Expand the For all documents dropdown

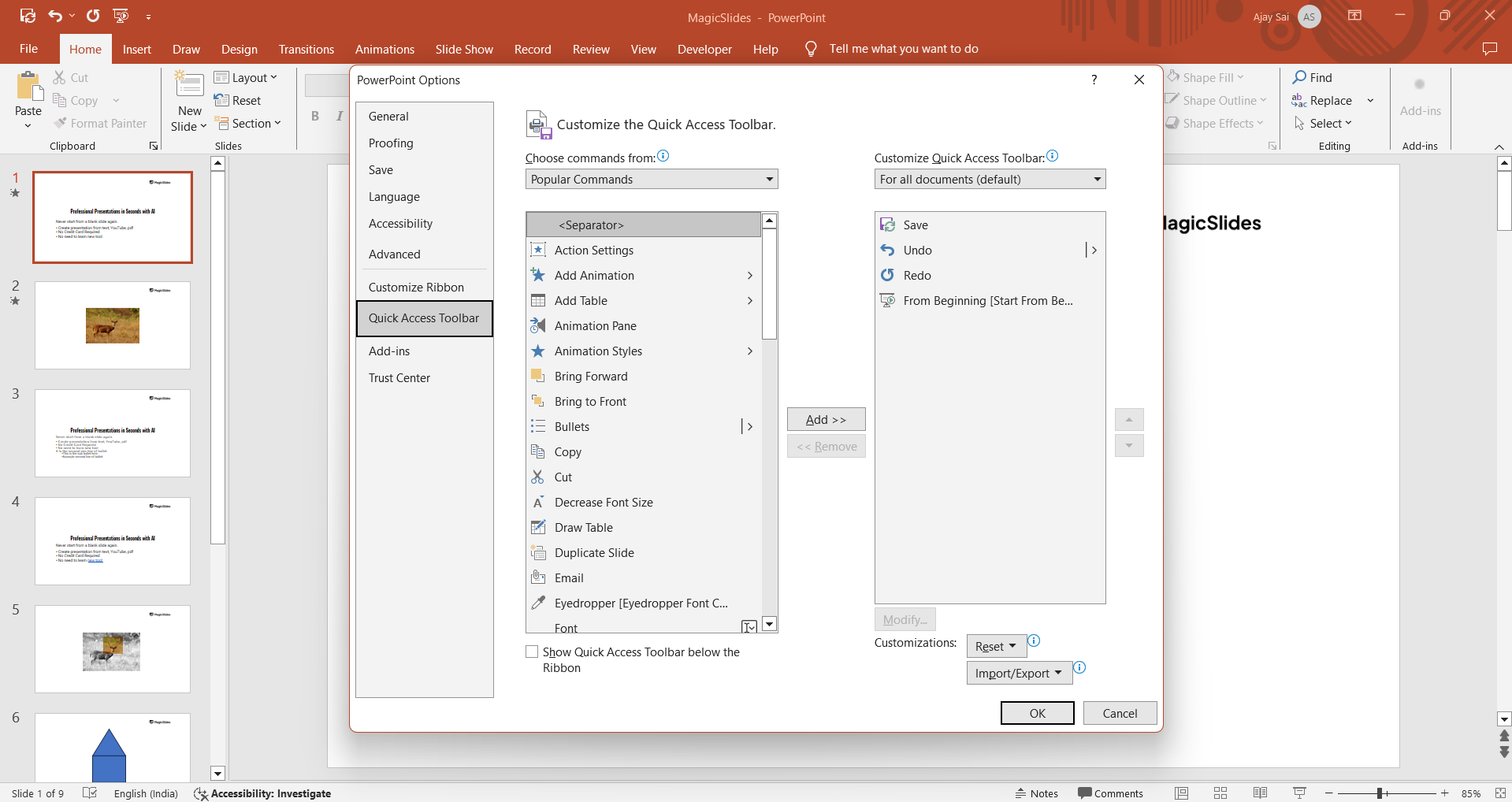pyautogui.click(x=990, y=180)
